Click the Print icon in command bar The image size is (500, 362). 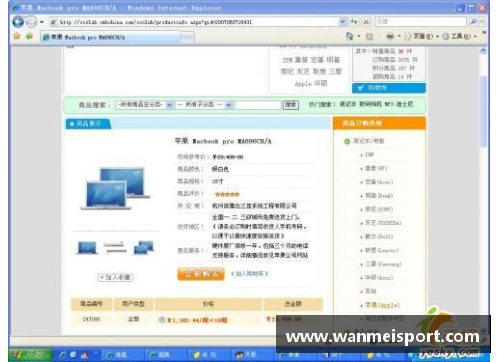click(390, 36)
